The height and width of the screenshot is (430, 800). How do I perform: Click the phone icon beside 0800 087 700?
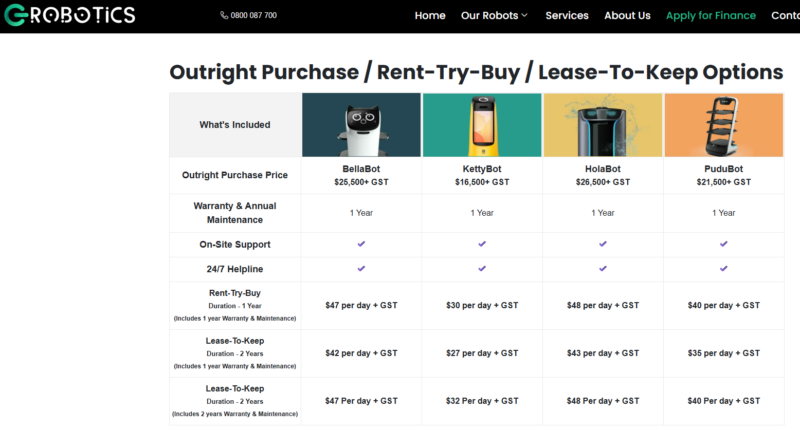coord(224,16)
